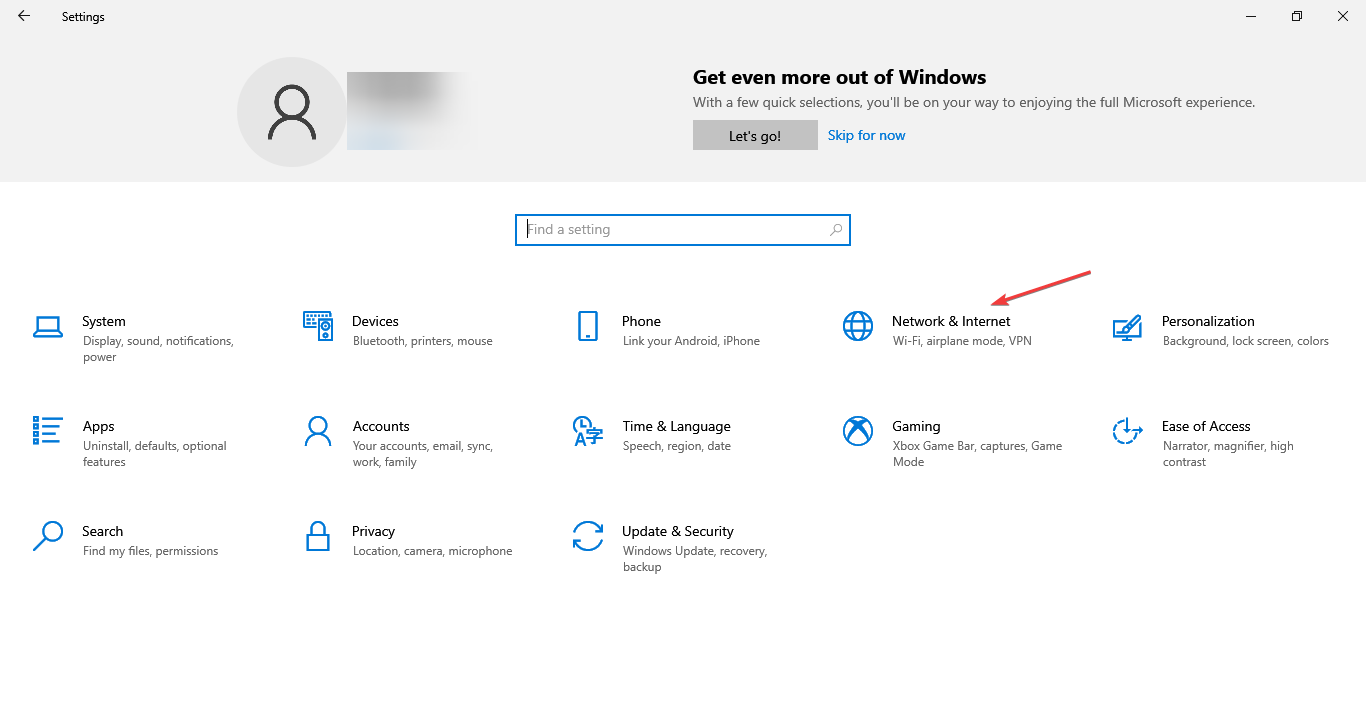1366x728 pixels.
Task: Open the System settings laptop icon
Action: click(48, 326)
